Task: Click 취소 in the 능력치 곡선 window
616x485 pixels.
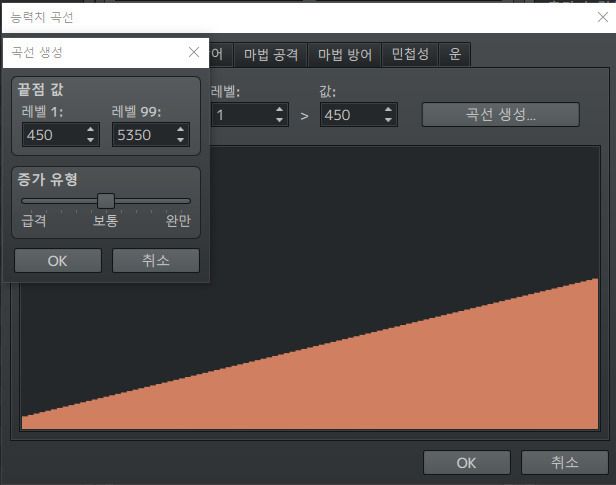Action: coord(565,463)
